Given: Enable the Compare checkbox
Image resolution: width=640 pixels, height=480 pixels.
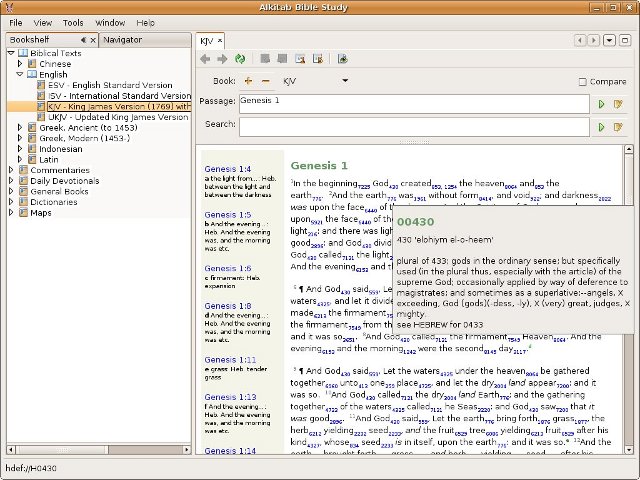Looking at the screenshot, I should click(582, 82).
